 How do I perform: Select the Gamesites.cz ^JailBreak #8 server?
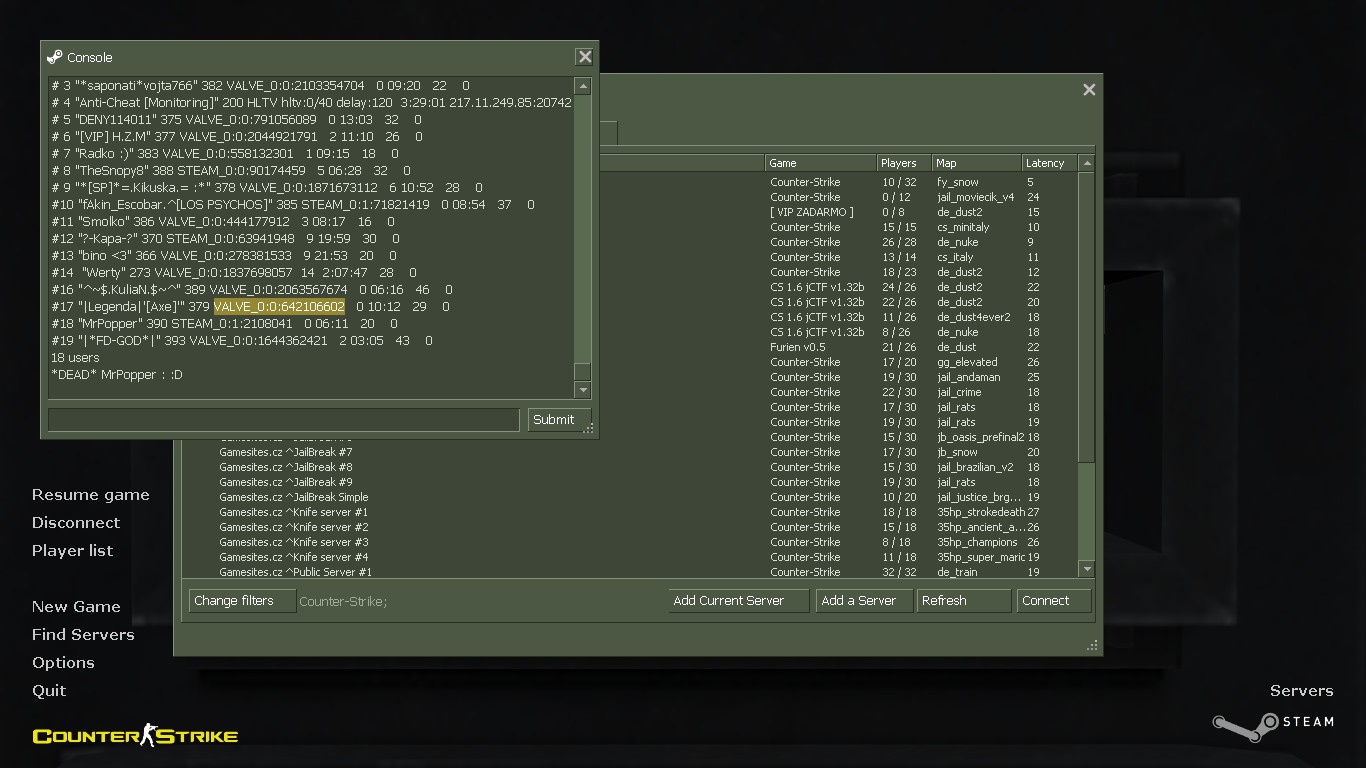click(x=286, y=467)
